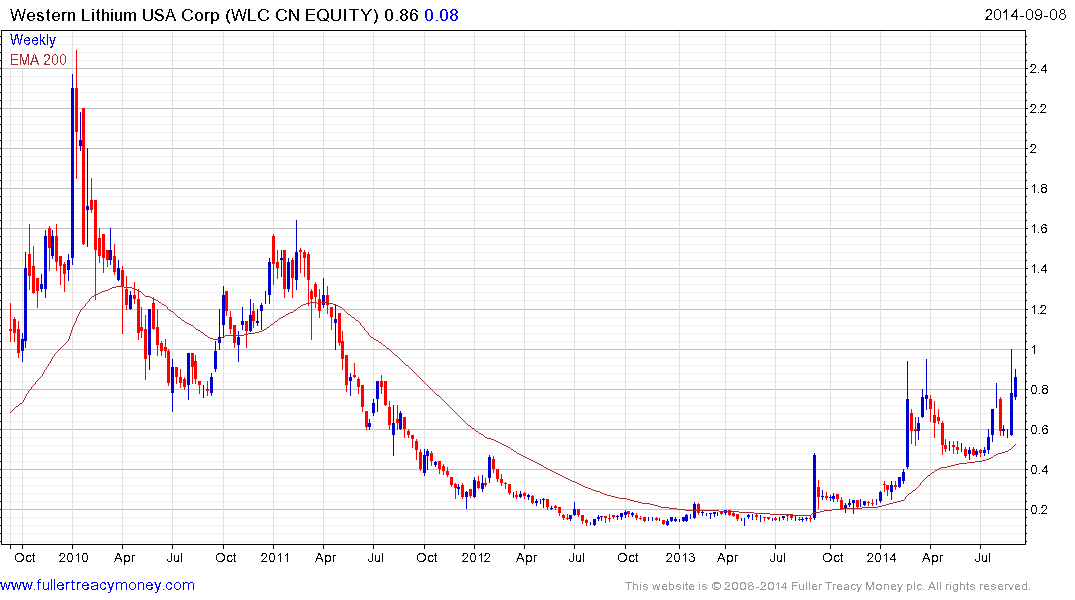Click the 1.2 price axis label

1038,309
